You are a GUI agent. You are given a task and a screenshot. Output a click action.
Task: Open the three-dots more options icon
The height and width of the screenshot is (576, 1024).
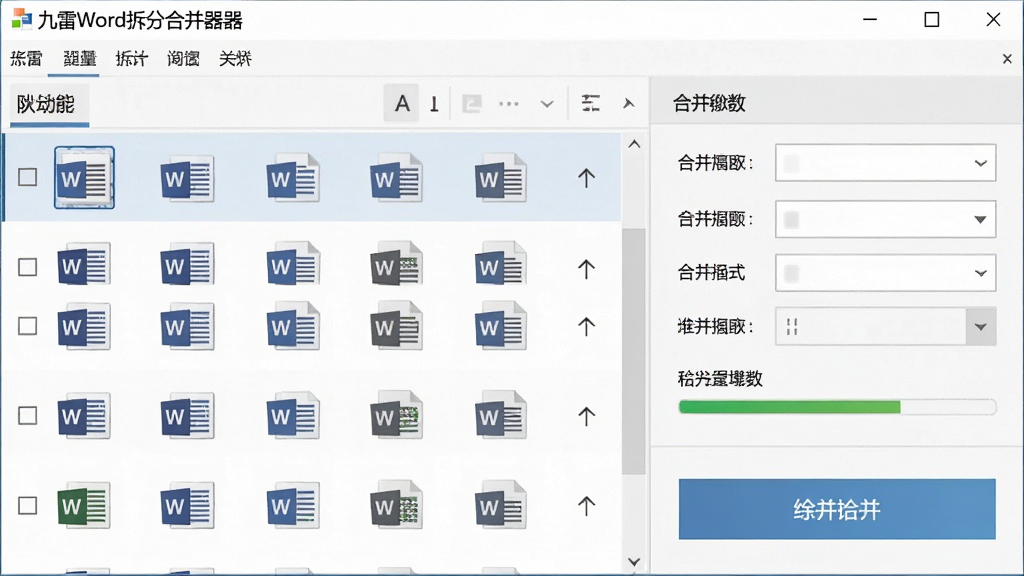[509, 103]
